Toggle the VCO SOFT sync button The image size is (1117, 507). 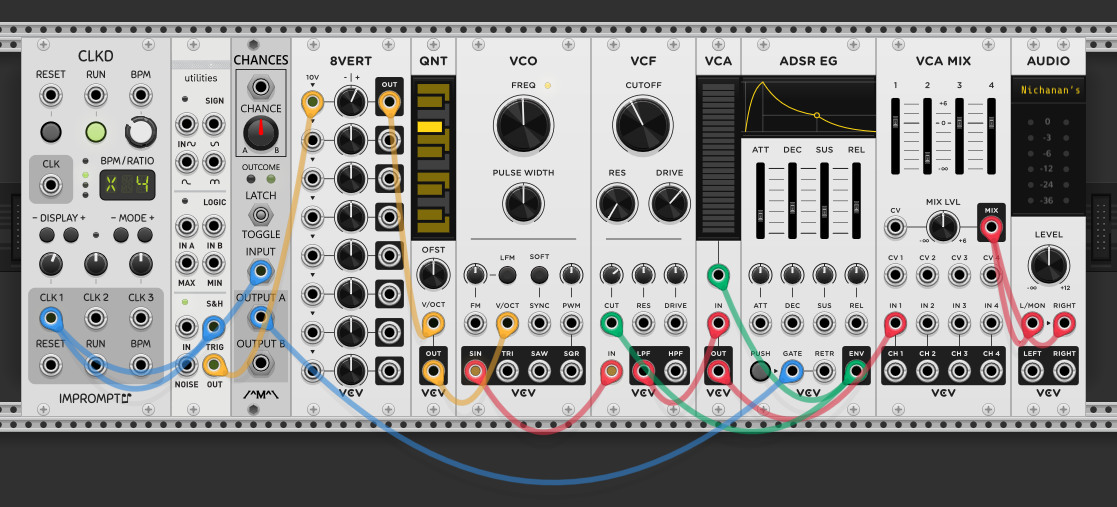click(x=539, y=275)
